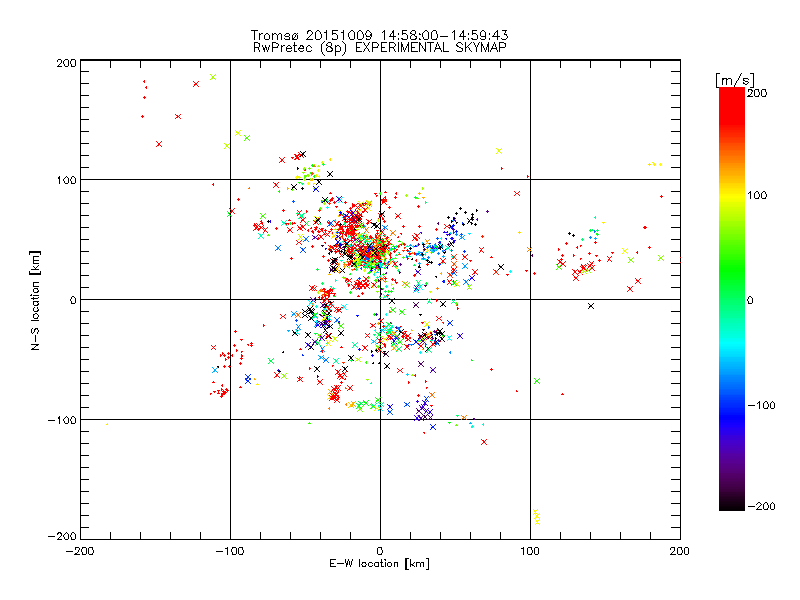Select the '[m/s]' colorbar unit label
This screenshot has width=800, height=600.
[734, 80]
